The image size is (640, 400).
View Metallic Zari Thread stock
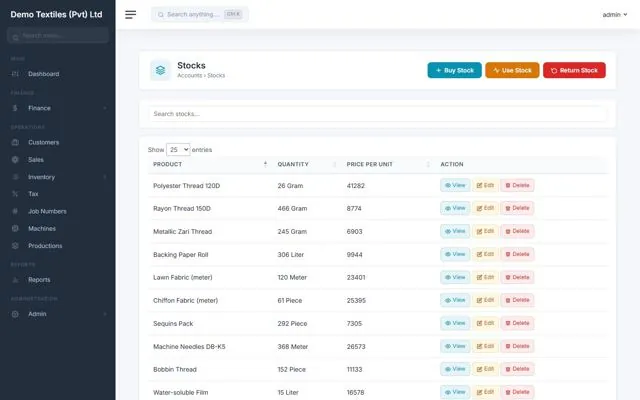click(x=455, y=231)
